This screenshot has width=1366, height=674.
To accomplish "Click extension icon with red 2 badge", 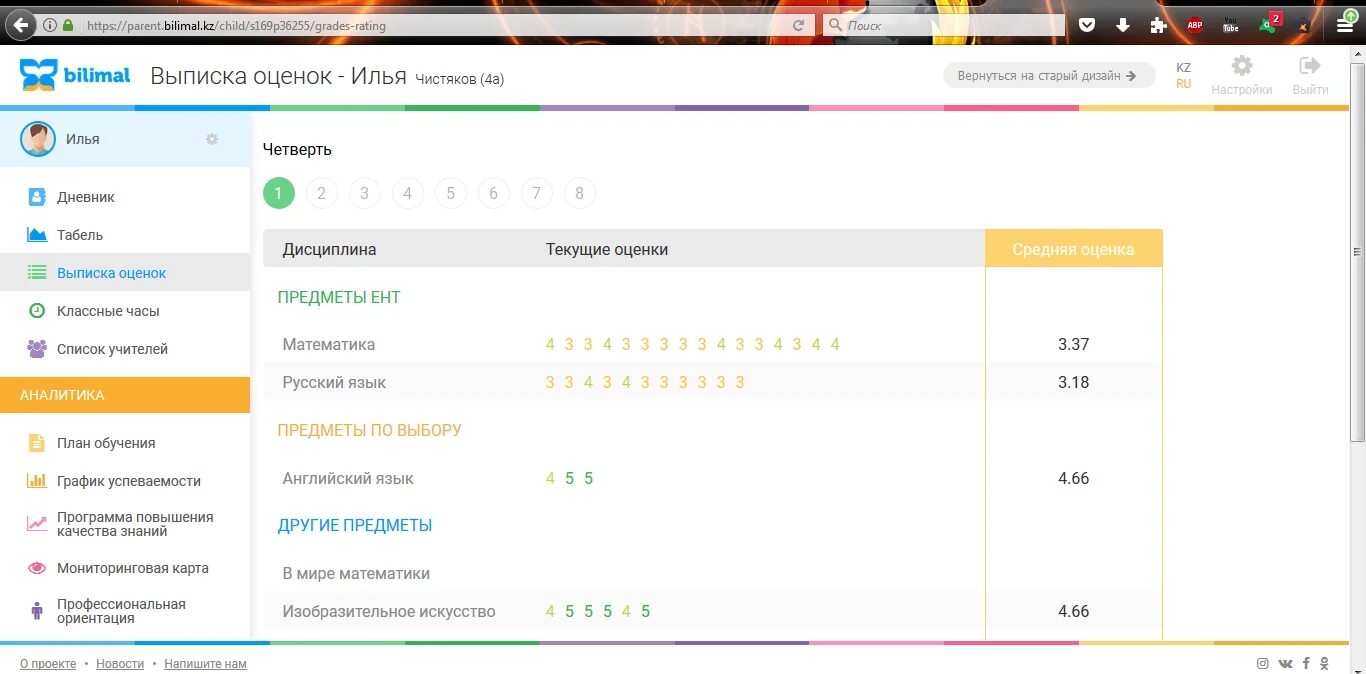I will (x=1269, y=22).
